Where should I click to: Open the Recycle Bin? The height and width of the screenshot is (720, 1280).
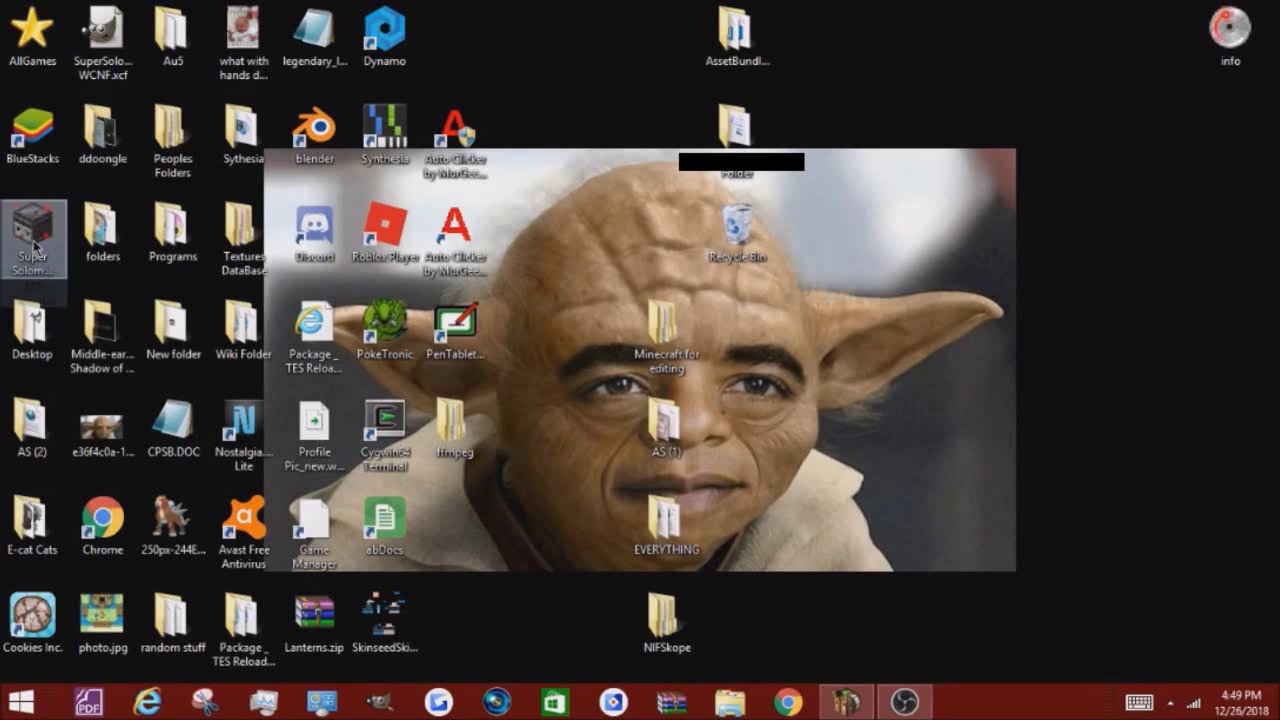[737, 233]
